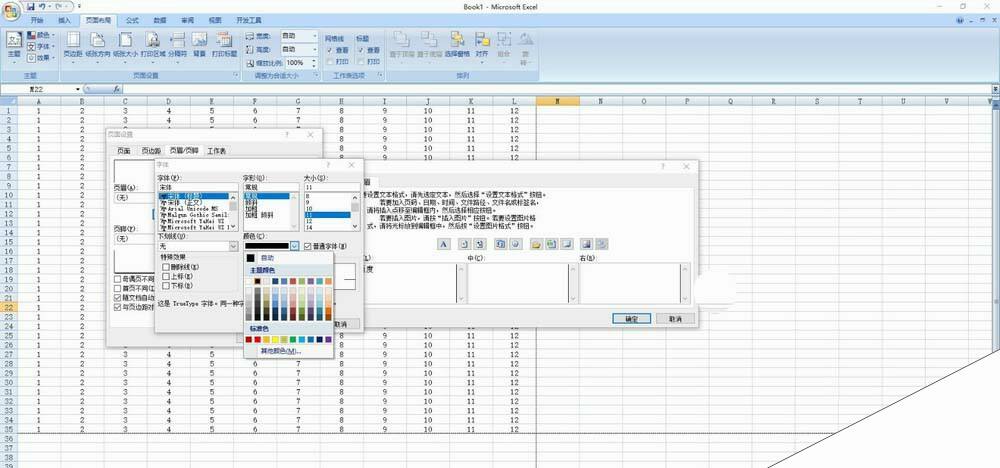Expand 工作表选项 group dialog launcher
This screenshot has width=1000, height=468.
coord(380,75)
